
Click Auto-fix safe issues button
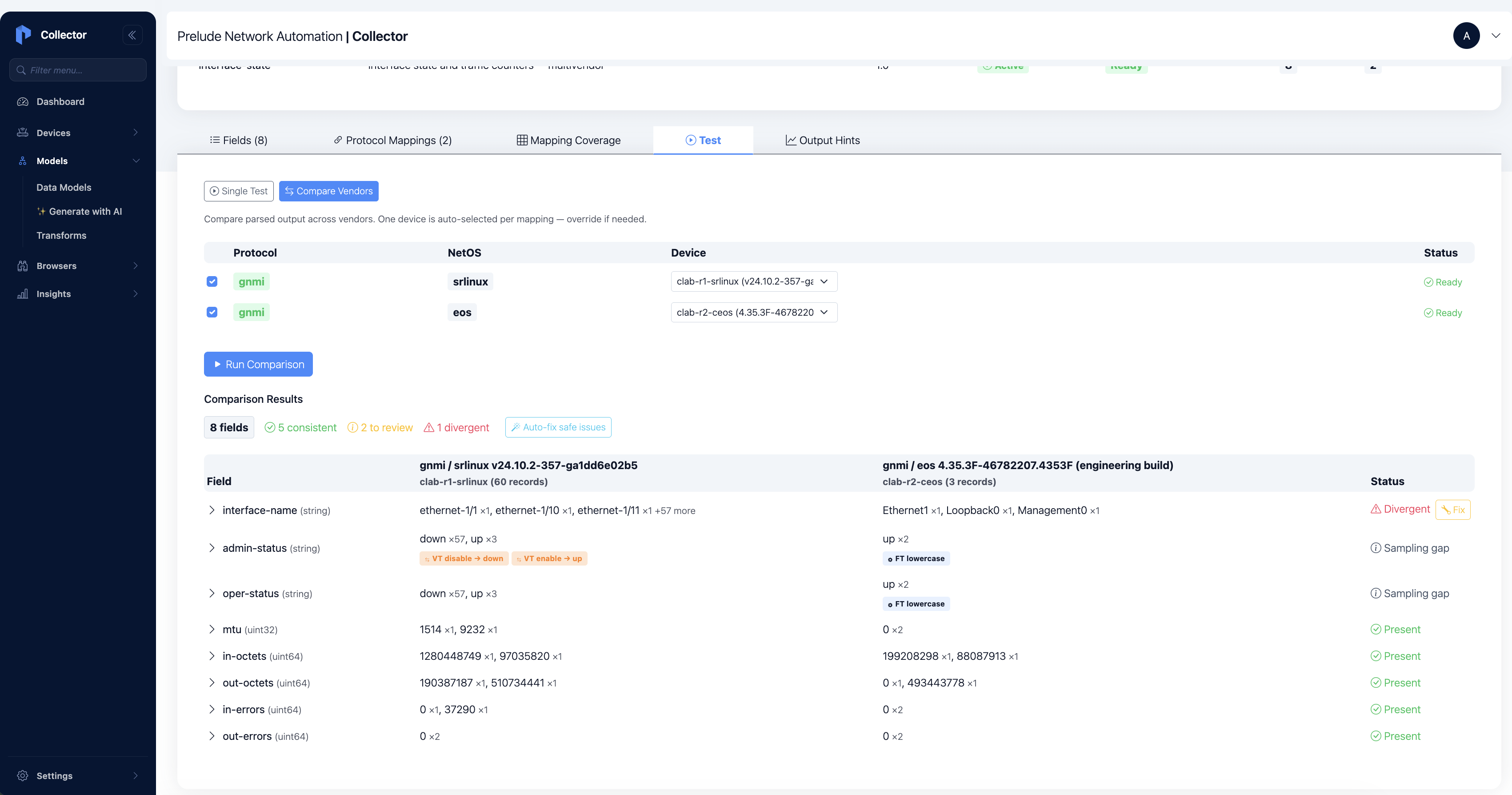[x=558, y=427]
